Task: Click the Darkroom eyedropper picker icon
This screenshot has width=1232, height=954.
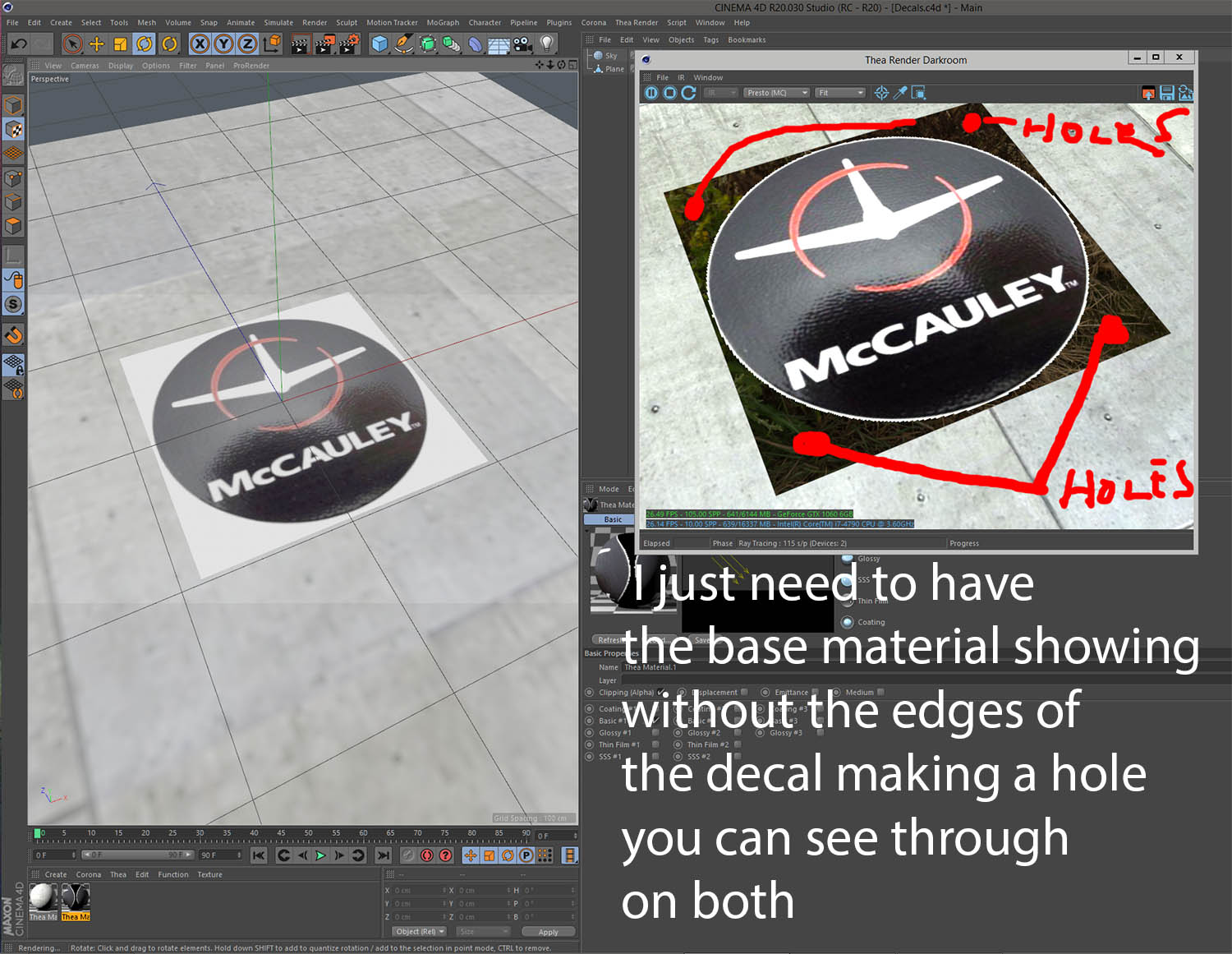Action: click(900, 93)
